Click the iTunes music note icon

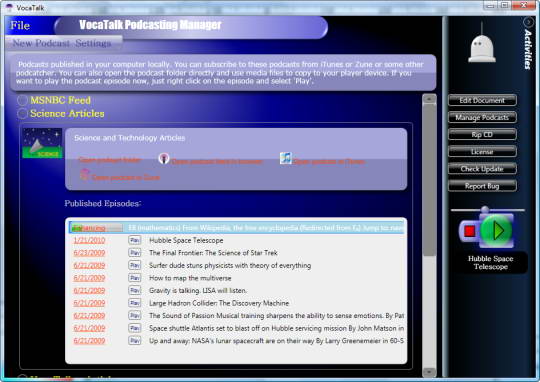[x=285, y=158]
